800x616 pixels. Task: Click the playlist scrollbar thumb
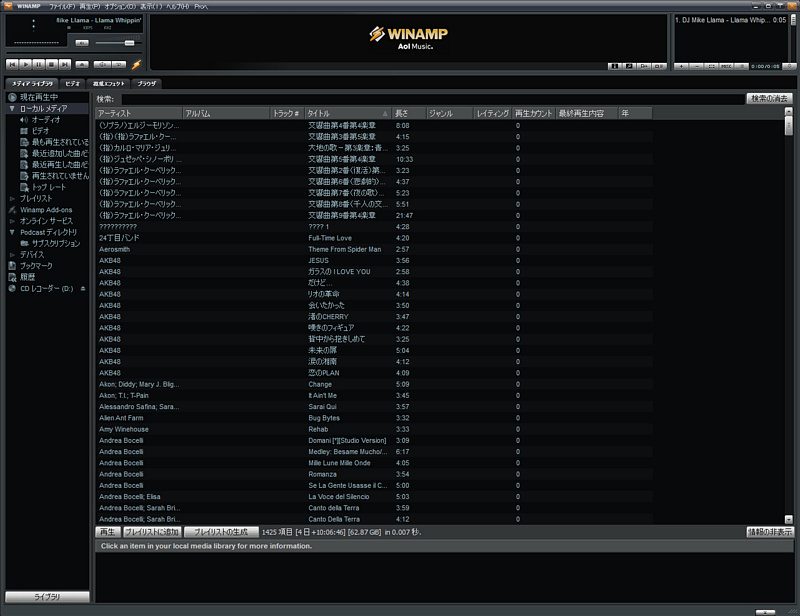tap(793, 20)
